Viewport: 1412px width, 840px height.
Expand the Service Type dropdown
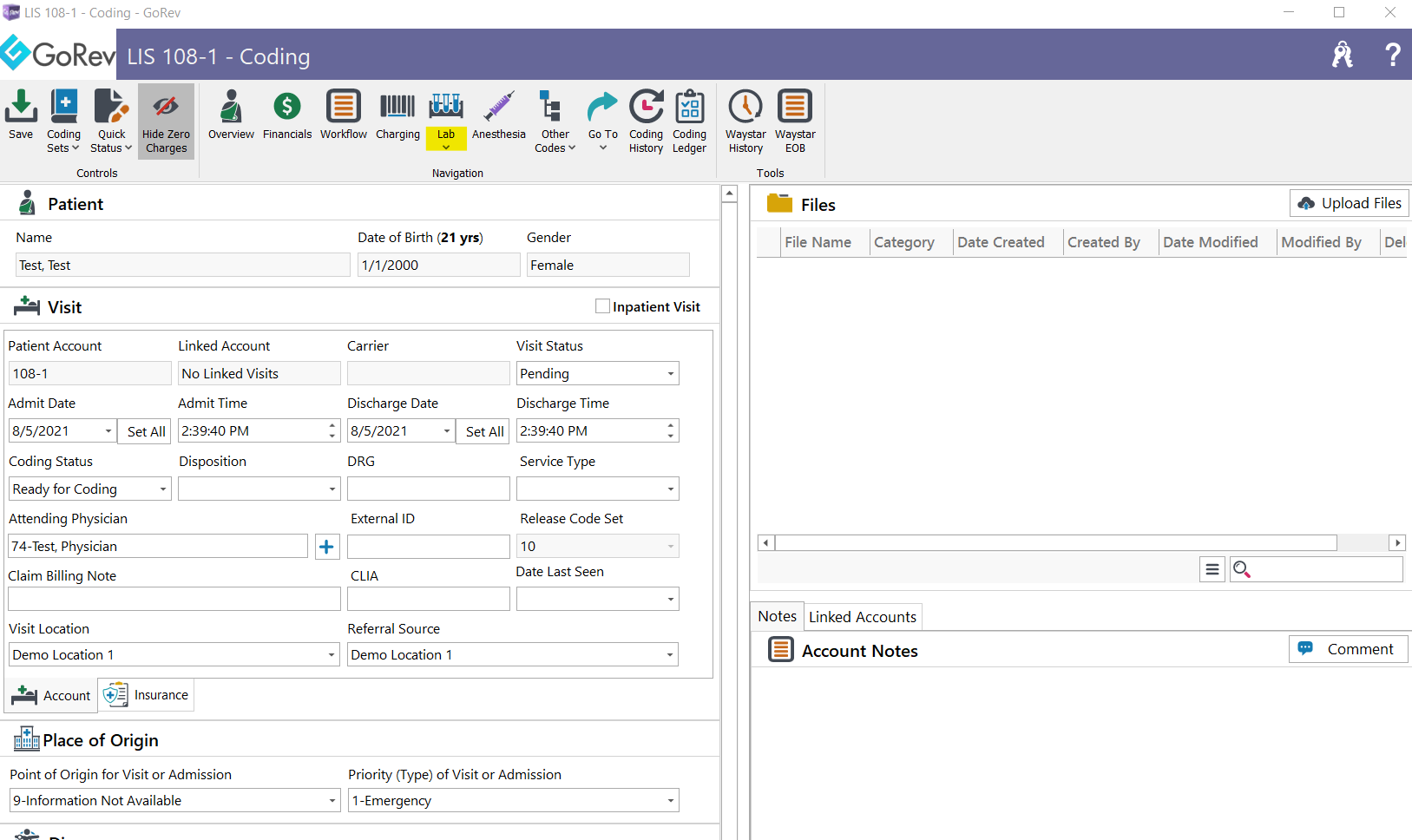pyautogui.click(x=671, y=489)
